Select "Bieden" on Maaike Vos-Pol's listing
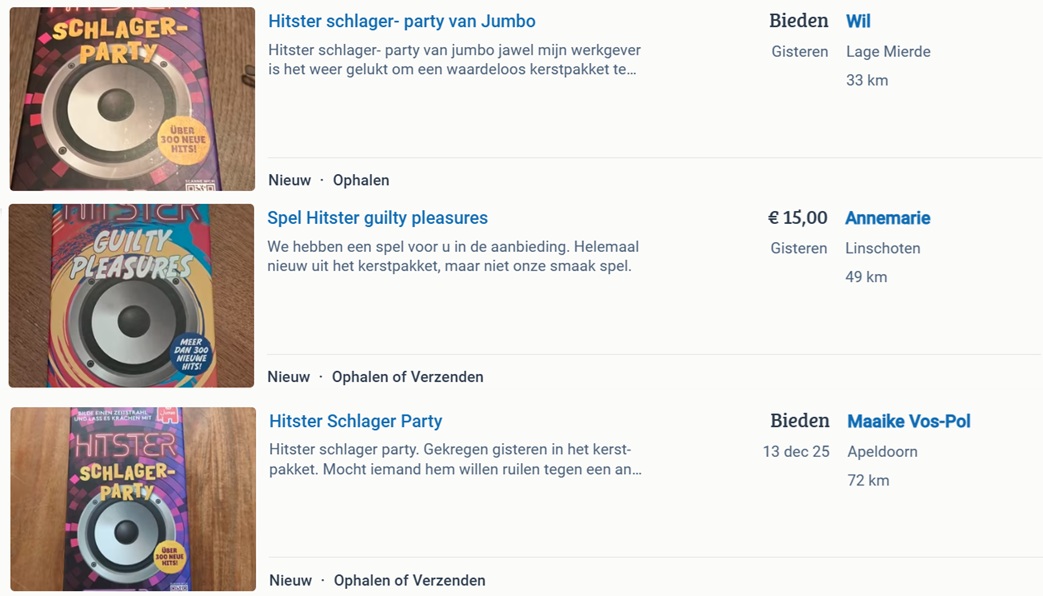The image size is (1043, 596). click(799, 421)
